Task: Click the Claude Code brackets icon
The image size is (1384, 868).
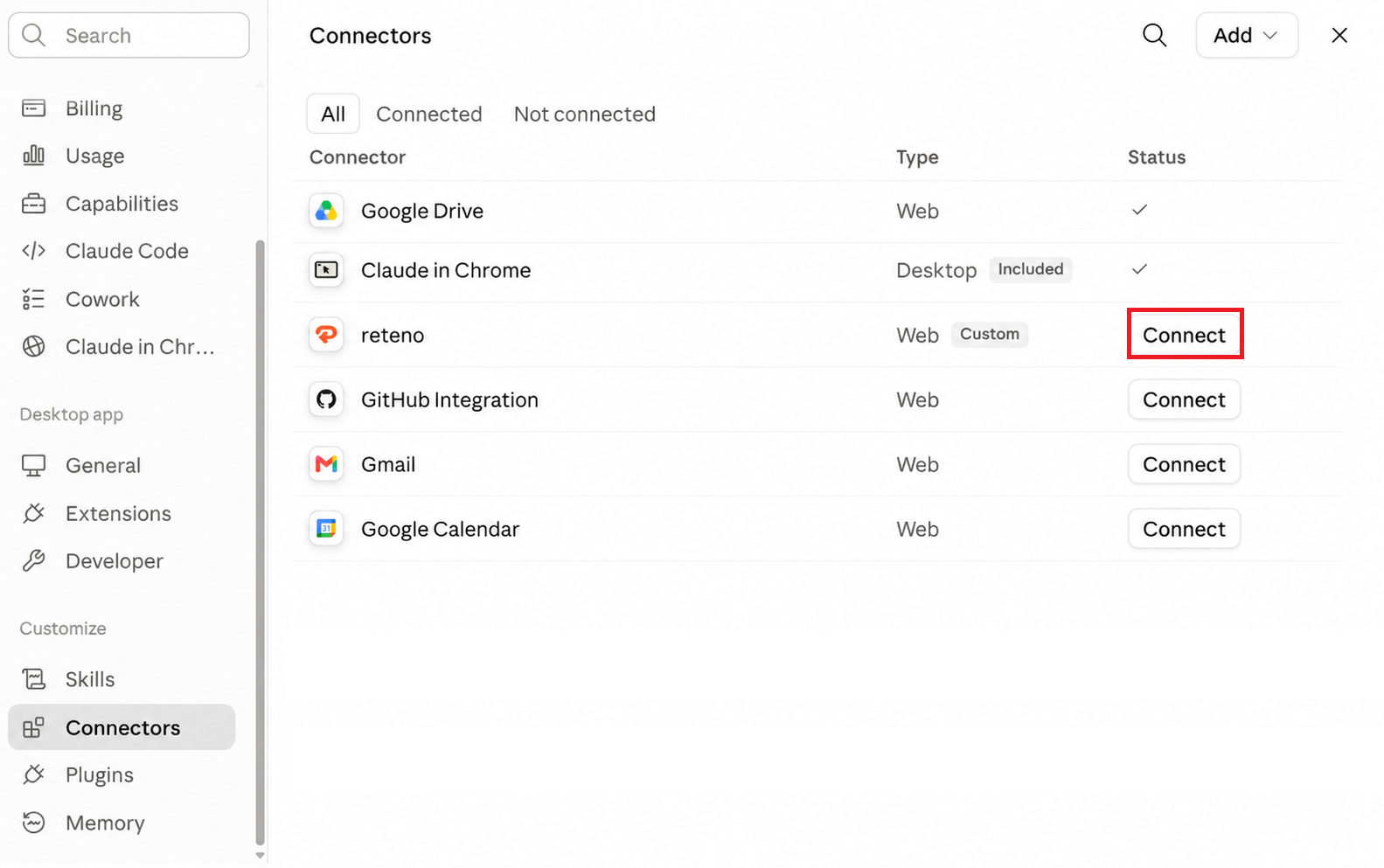Action: click(33, 251)
